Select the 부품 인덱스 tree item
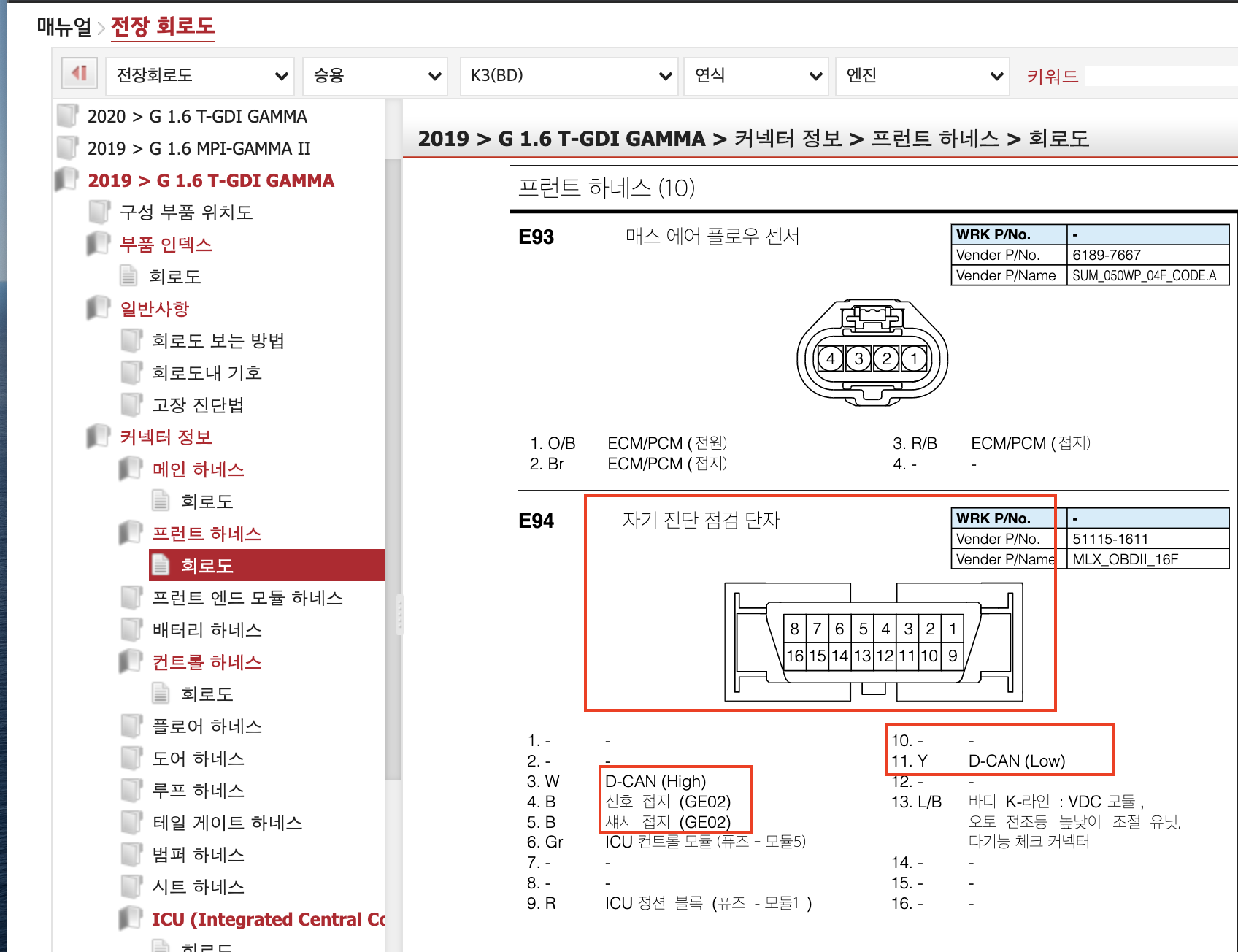This screenshot has width=1238, height=952. coord(166,245)
